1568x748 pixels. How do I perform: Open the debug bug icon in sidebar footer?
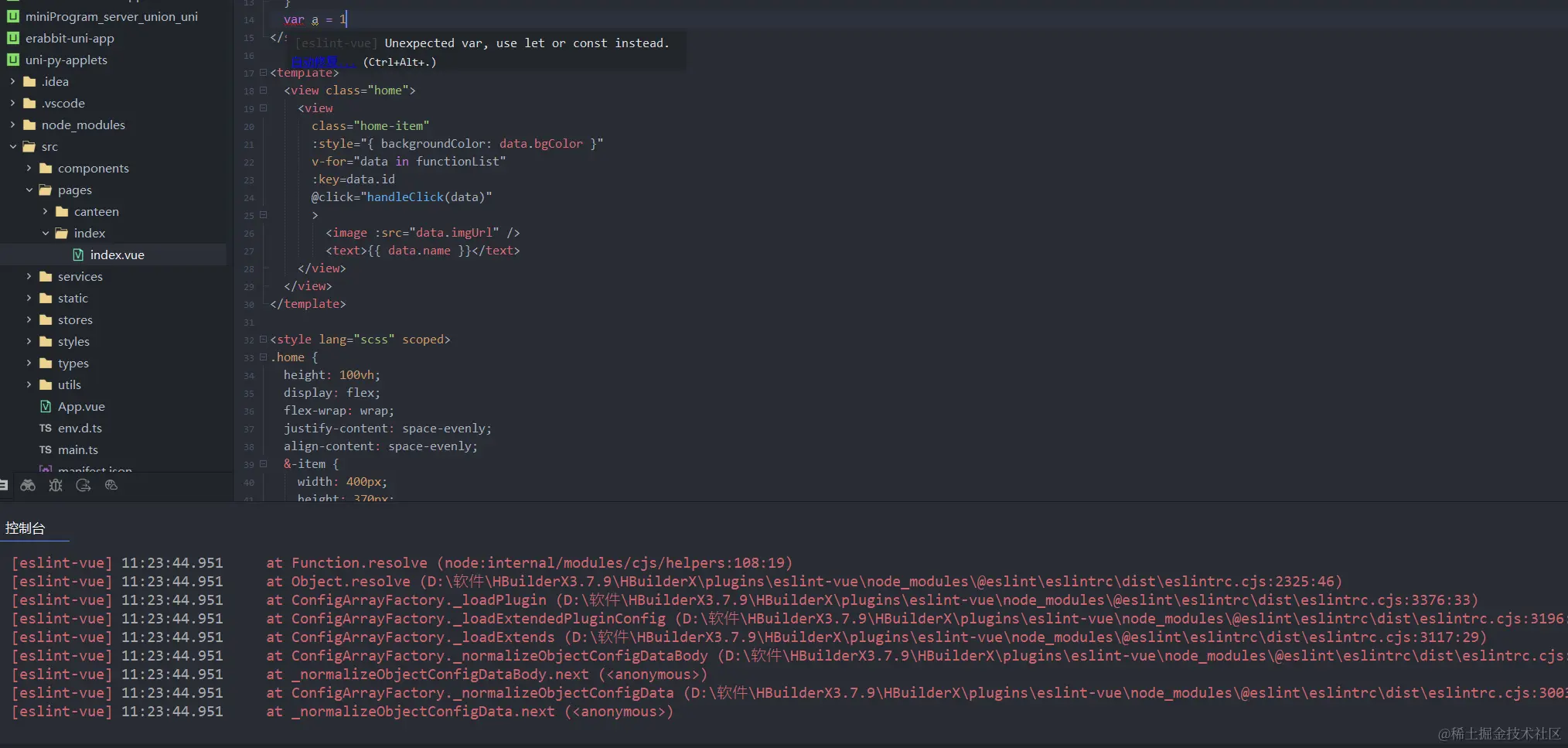pos(56,485)
